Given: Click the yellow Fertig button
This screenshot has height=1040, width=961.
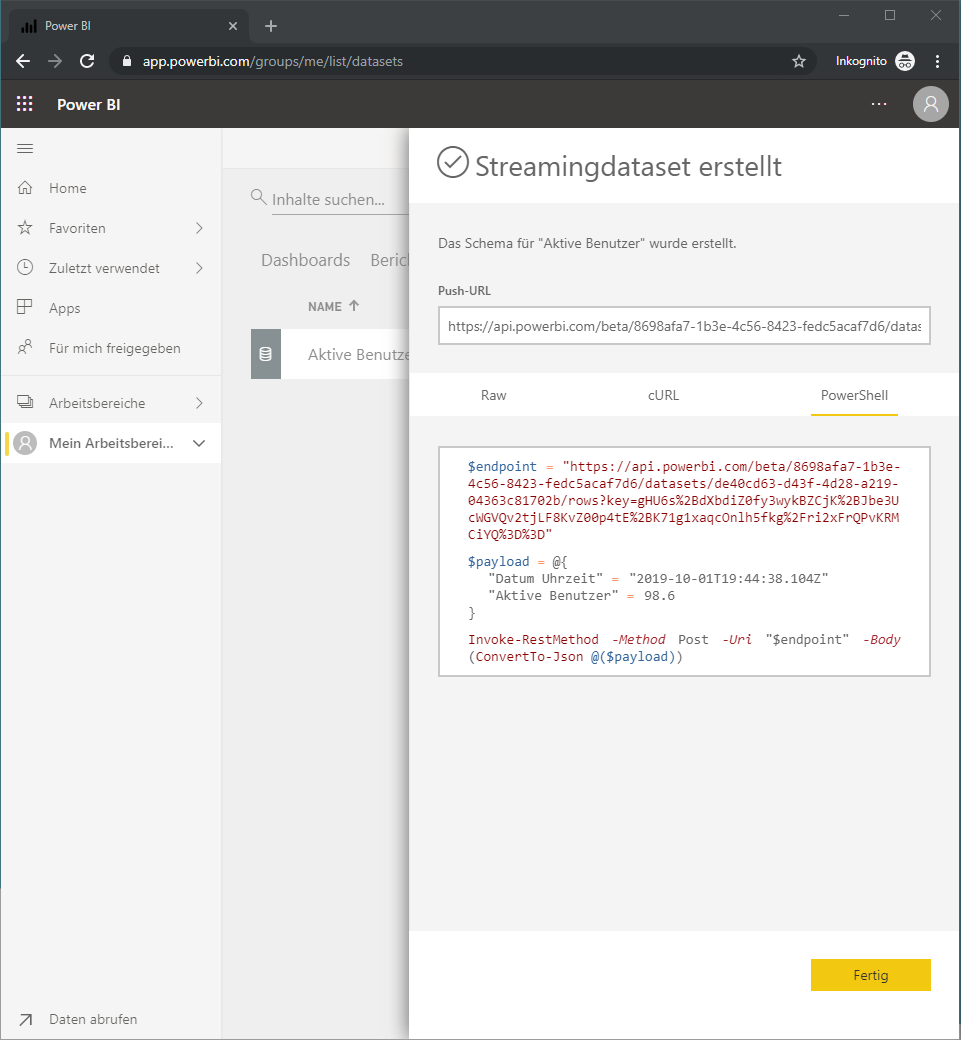Looking at the screenshot, I should tap(871, 975).
